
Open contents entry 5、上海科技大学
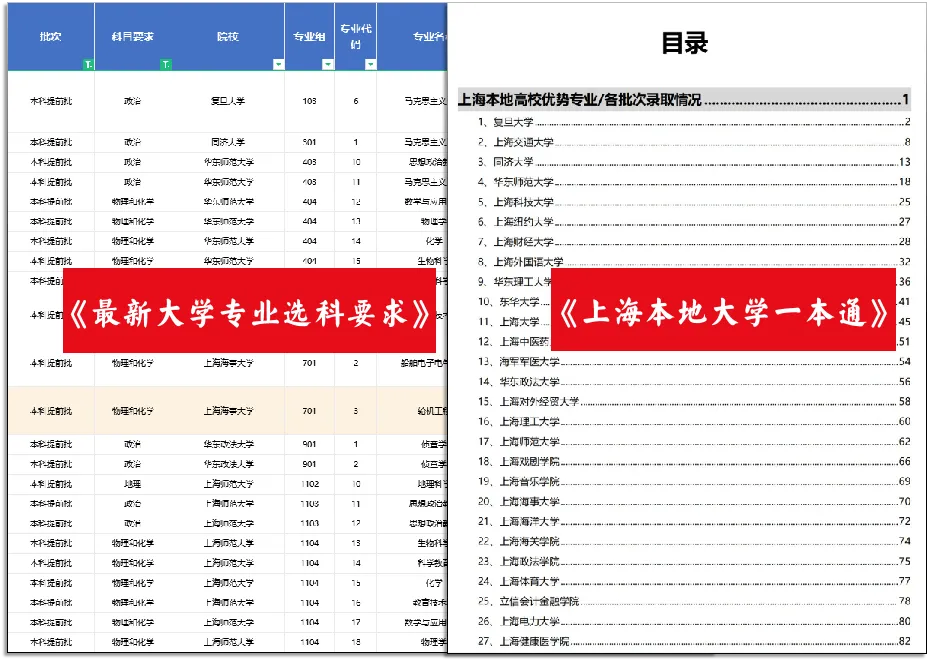[x=694, y=202]
